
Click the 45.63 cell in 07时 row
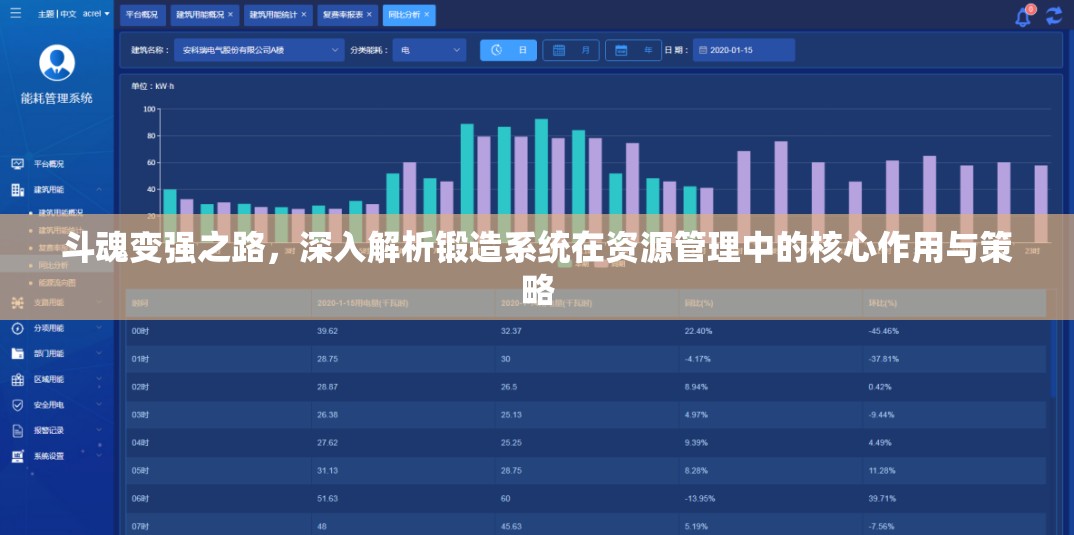(511, 527)
